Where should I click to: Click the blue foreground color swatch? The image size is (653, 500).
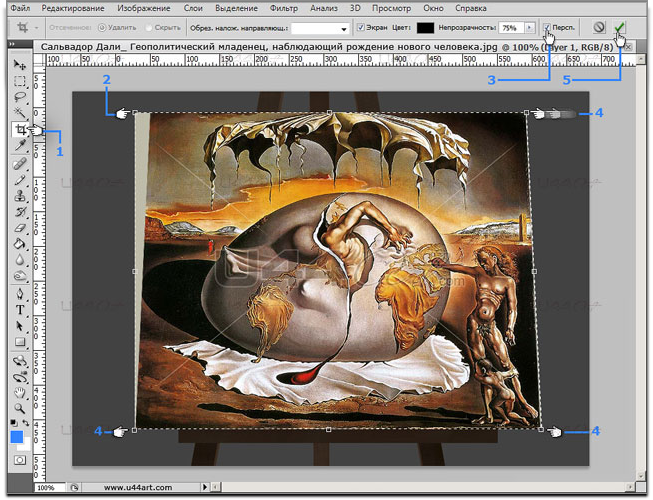tap(17, 437)
